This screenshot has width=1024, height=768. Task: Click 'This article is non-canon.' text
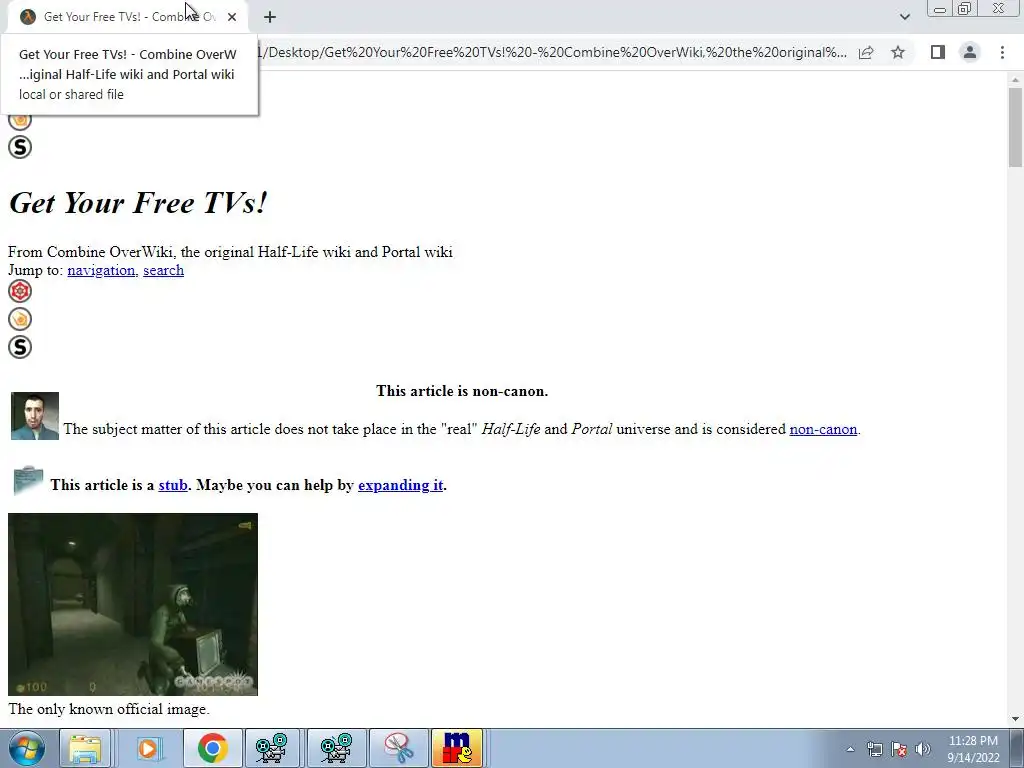462,391
